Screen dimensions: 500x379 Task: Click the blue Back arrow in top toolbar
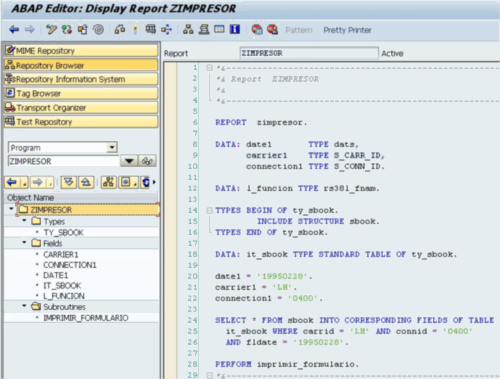click(14, 30)
